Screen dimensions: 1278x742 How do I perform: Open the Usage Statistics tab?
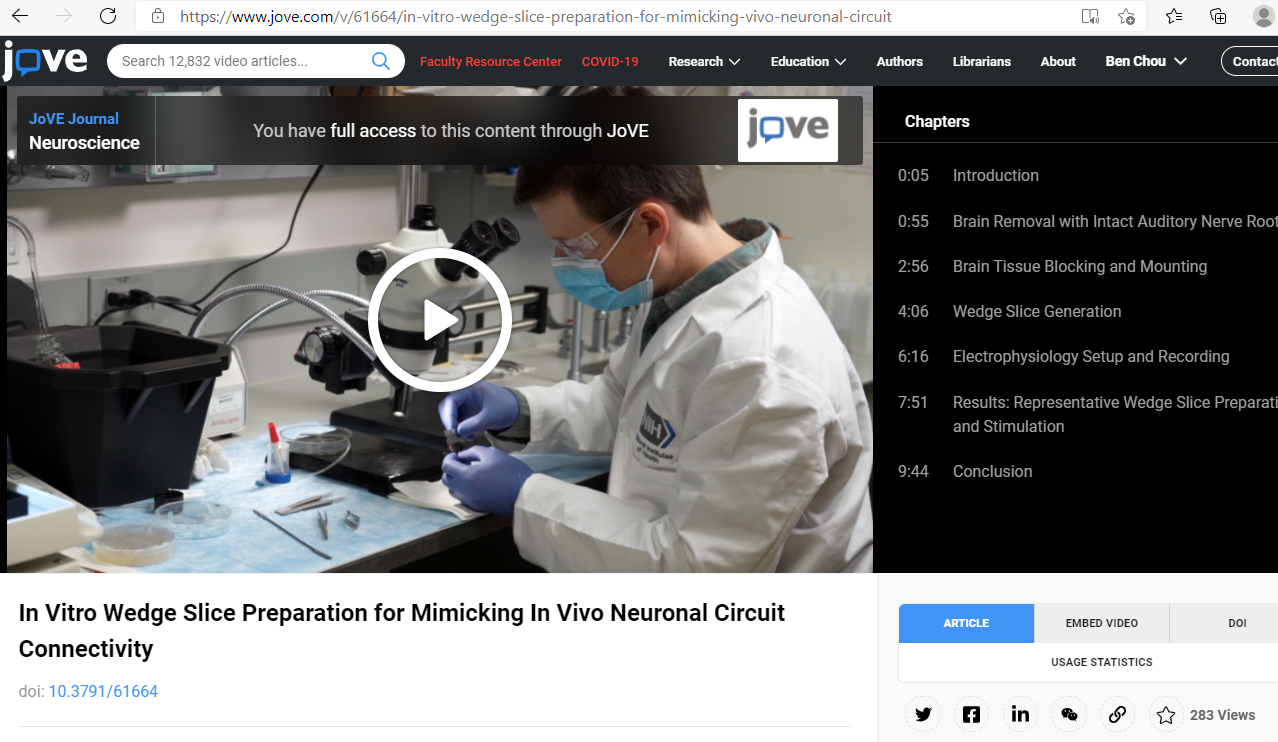tap(1101, 662)
